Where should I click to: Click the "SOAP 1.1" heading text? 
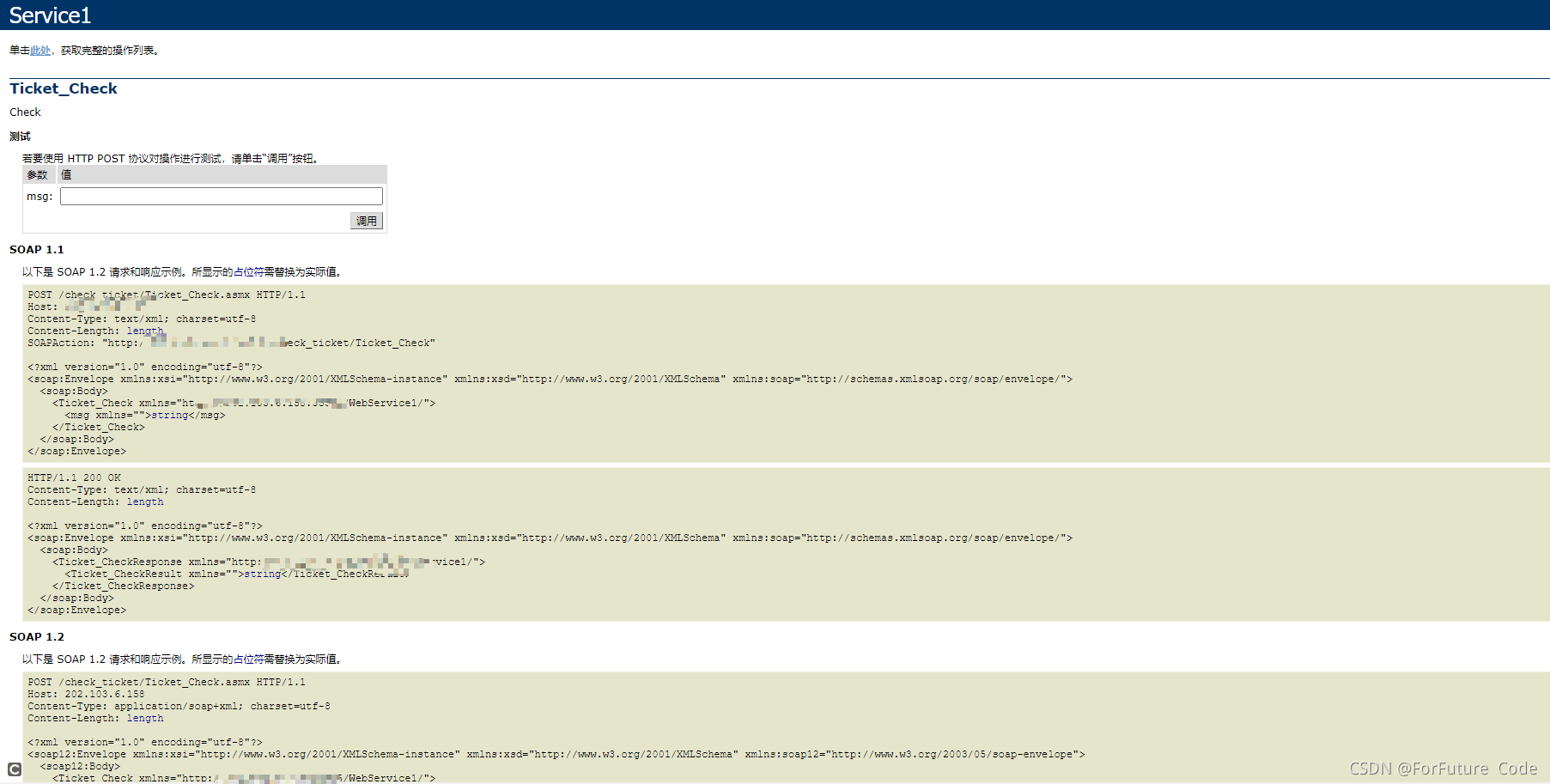[37, 249]
